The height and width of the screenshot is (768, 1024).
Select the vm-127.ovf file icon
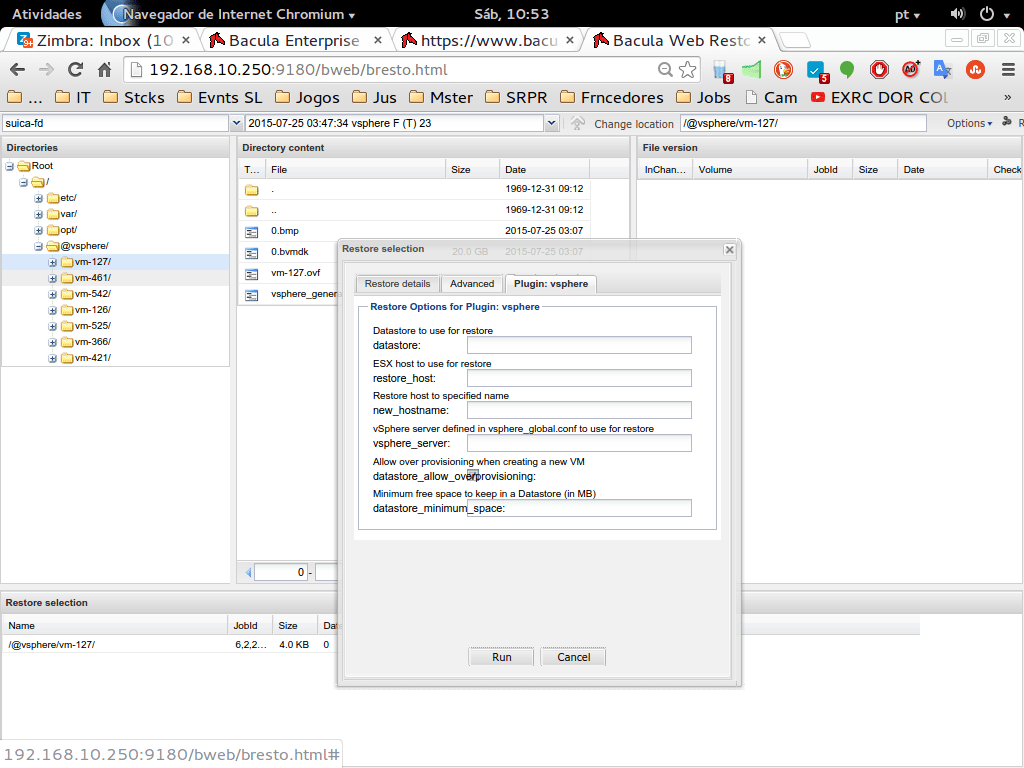[251, 274]
